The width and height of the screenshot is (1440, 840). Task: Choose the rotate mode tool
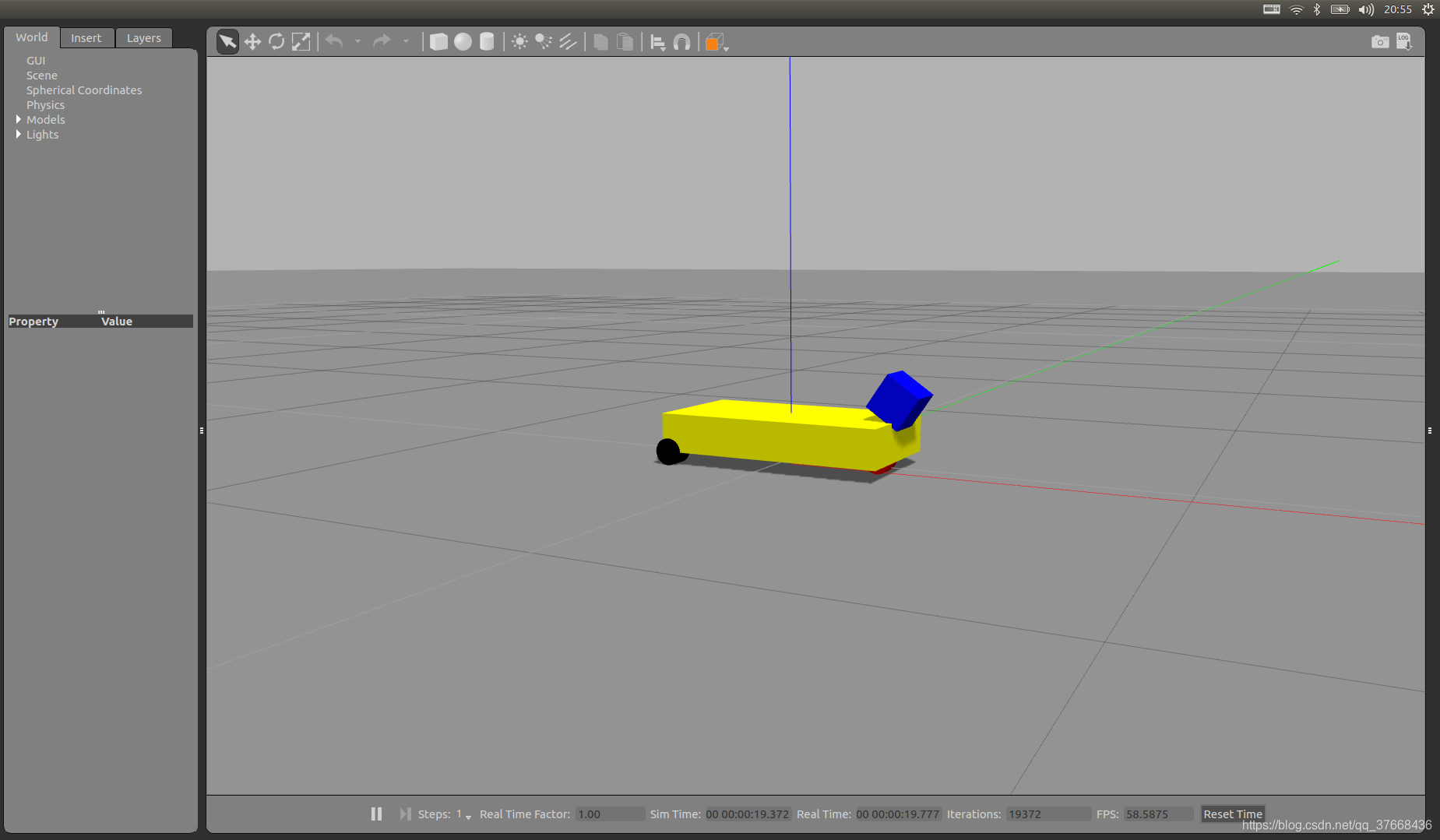pos(276,41)
